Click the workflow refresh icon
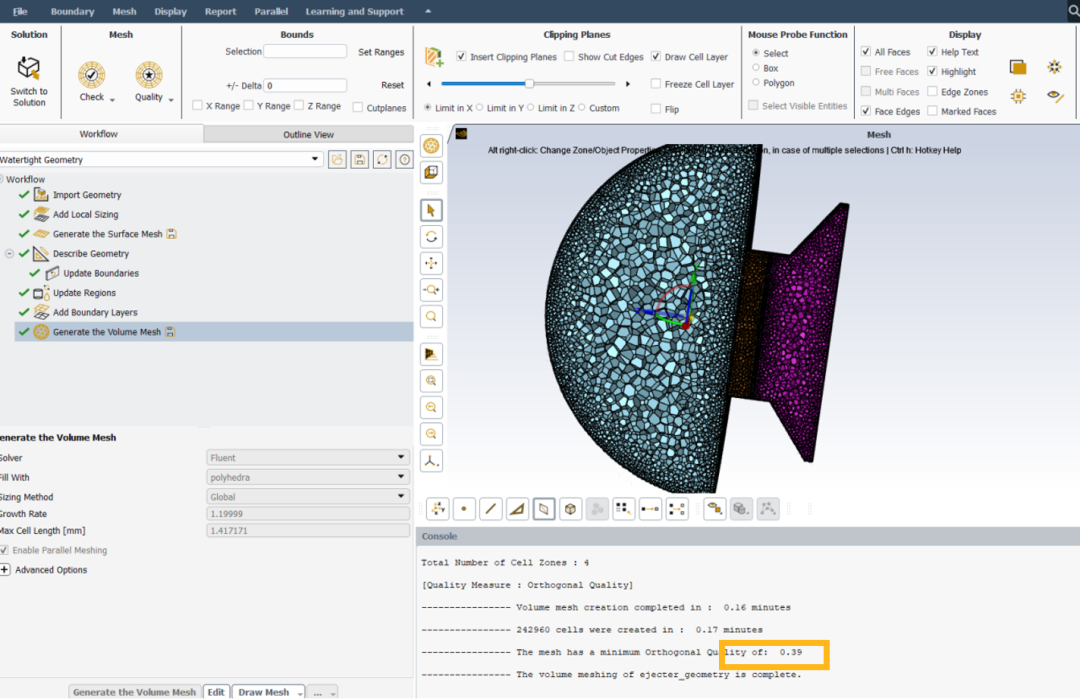Image resolution: width=1080 pixels, height=699 pixels. [382, 160]
